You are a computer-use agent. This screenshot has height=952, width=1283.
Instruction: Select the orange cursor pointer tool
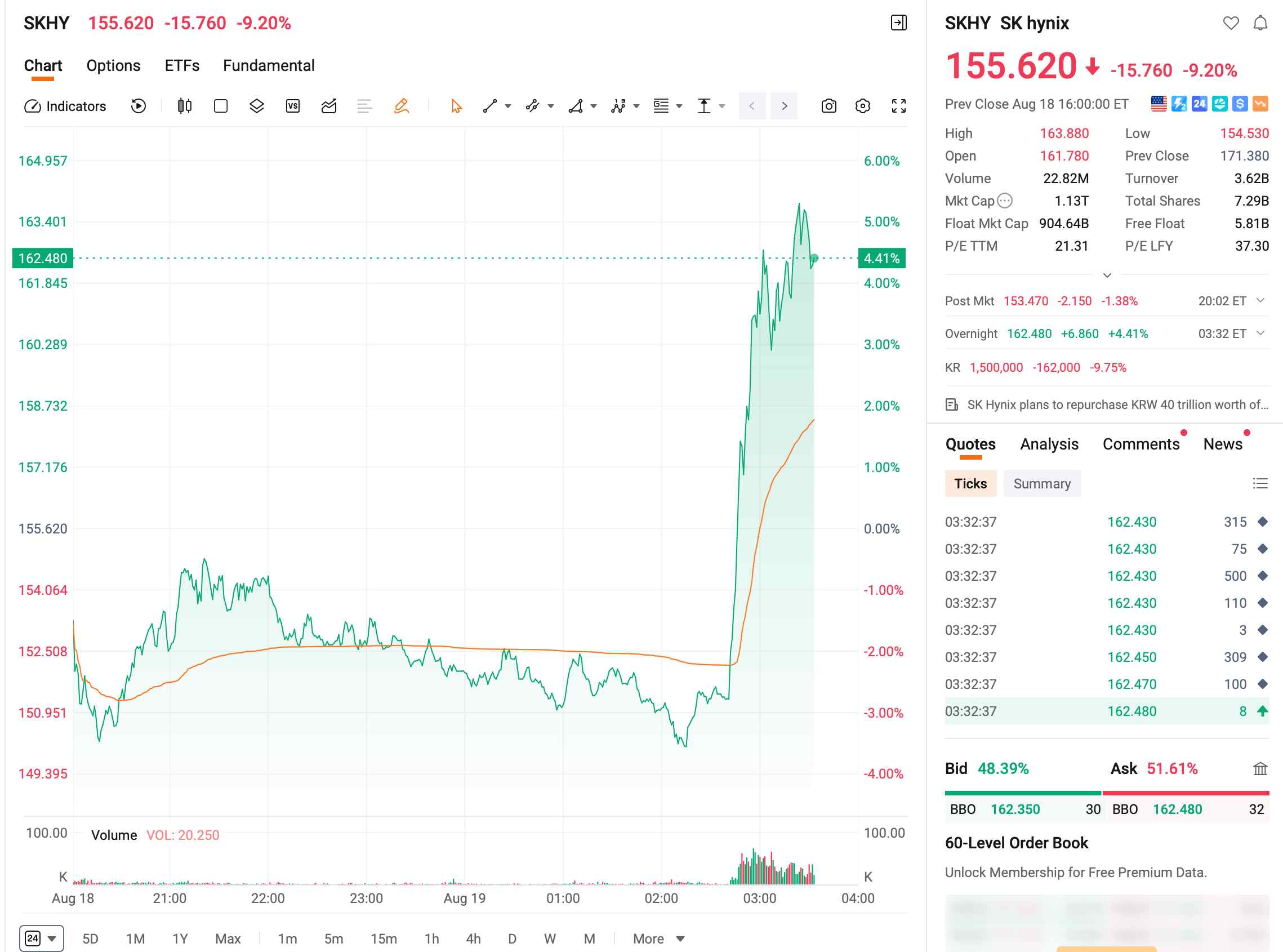(456, 106)
